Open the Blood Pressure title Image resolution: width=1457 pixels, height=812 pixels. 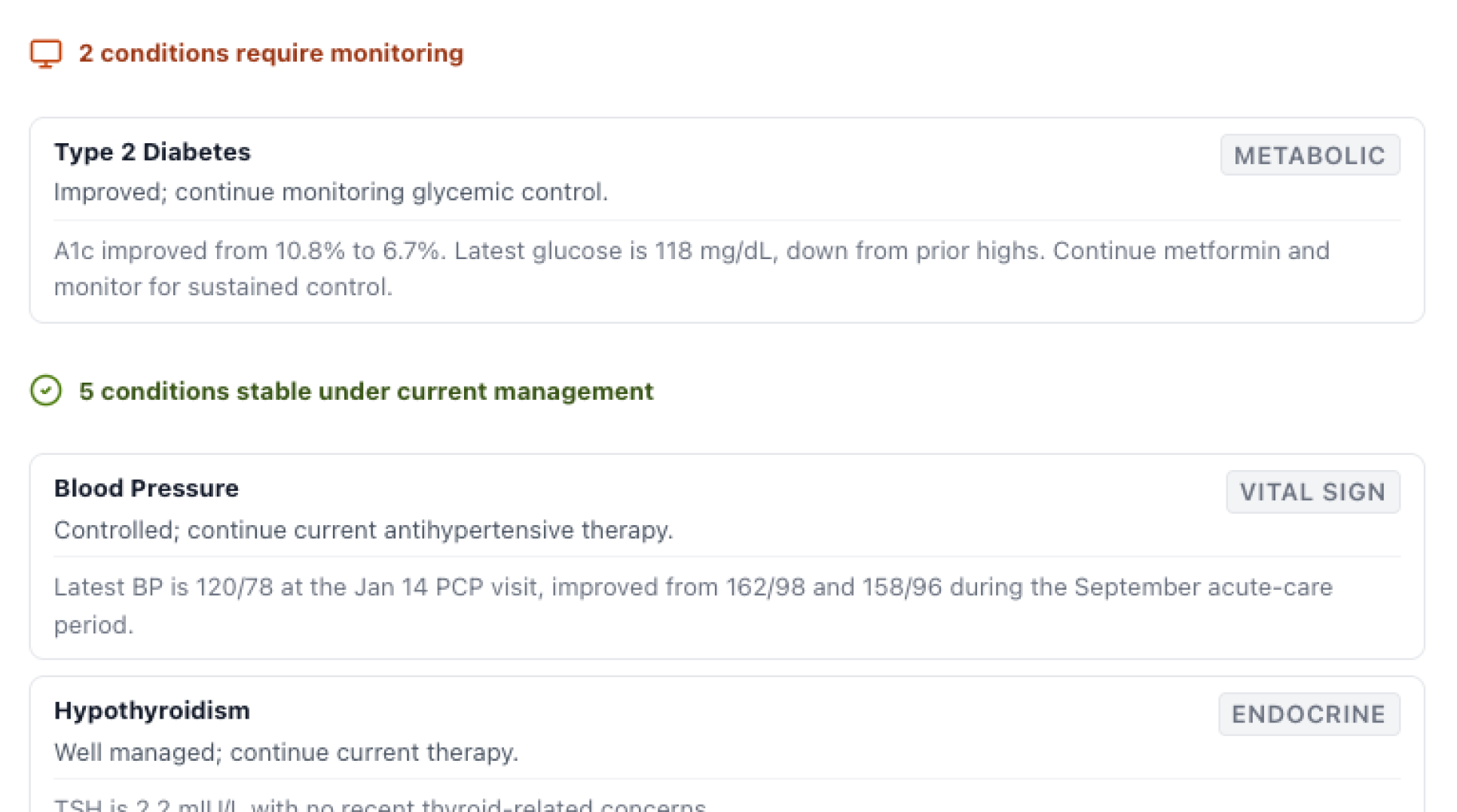(x=146, y=488)
